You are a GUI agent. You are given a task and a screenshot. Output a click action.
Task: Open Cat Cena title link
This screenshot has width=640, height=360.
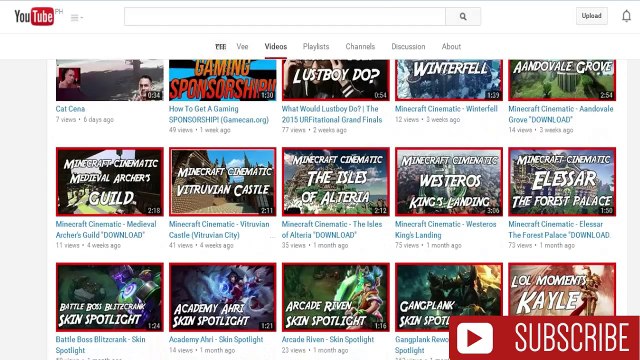(x=70, y=109)
